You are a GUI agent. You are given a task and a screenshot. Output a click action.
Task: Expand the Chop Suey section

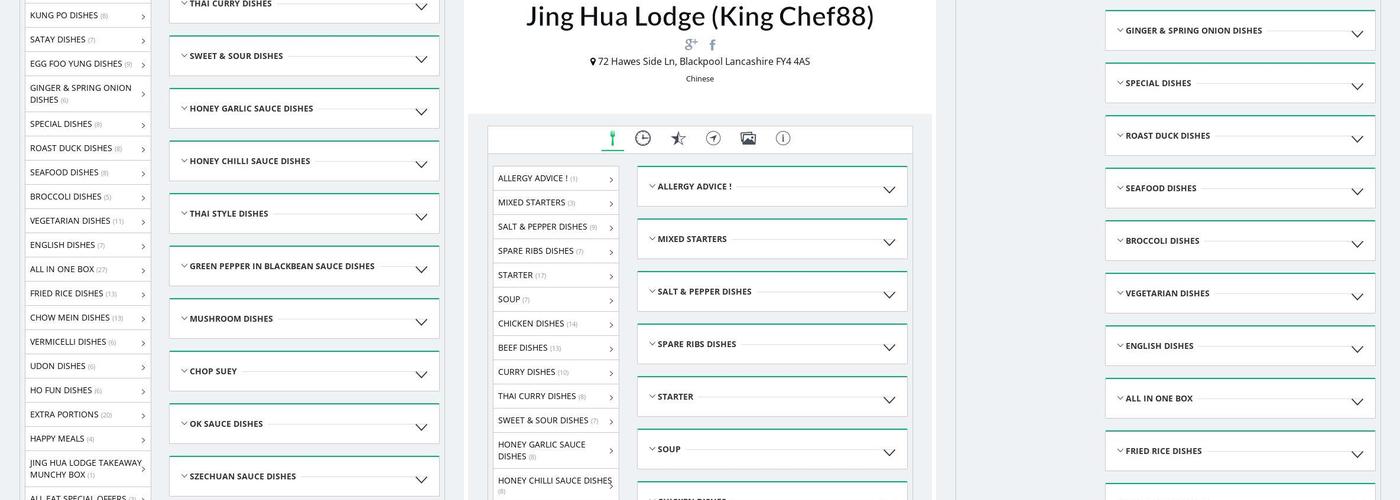304,372
